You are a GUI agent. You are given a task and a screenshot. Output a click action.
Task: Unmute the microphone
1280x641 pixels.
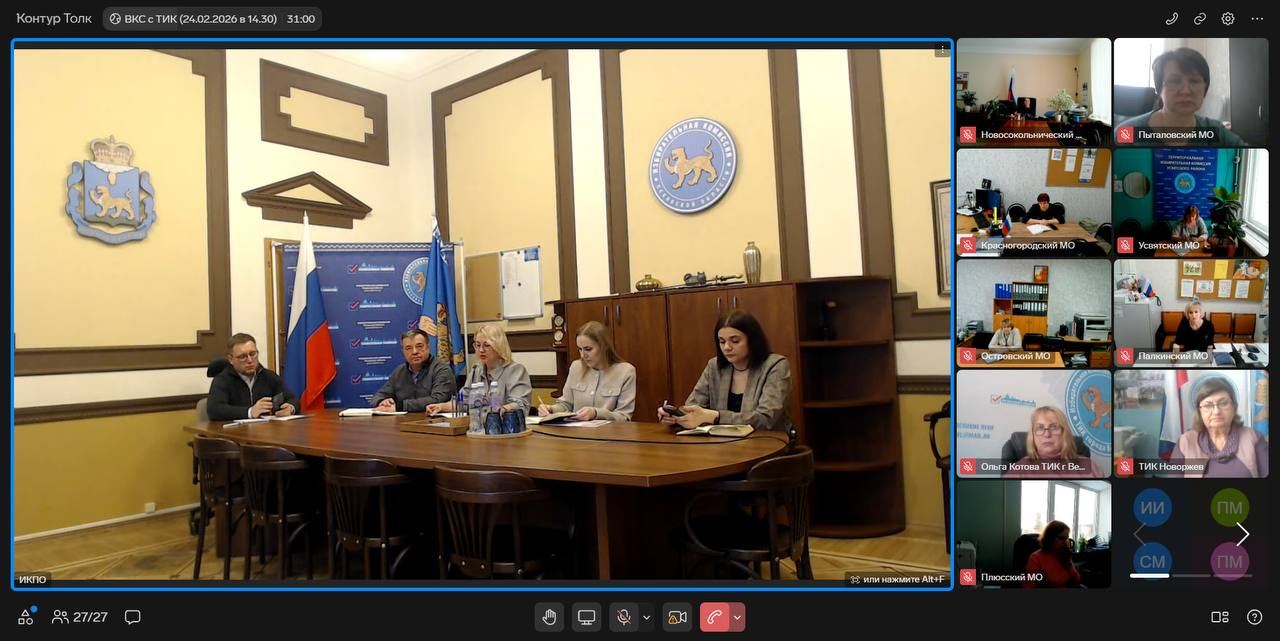(x=624, y=617)
